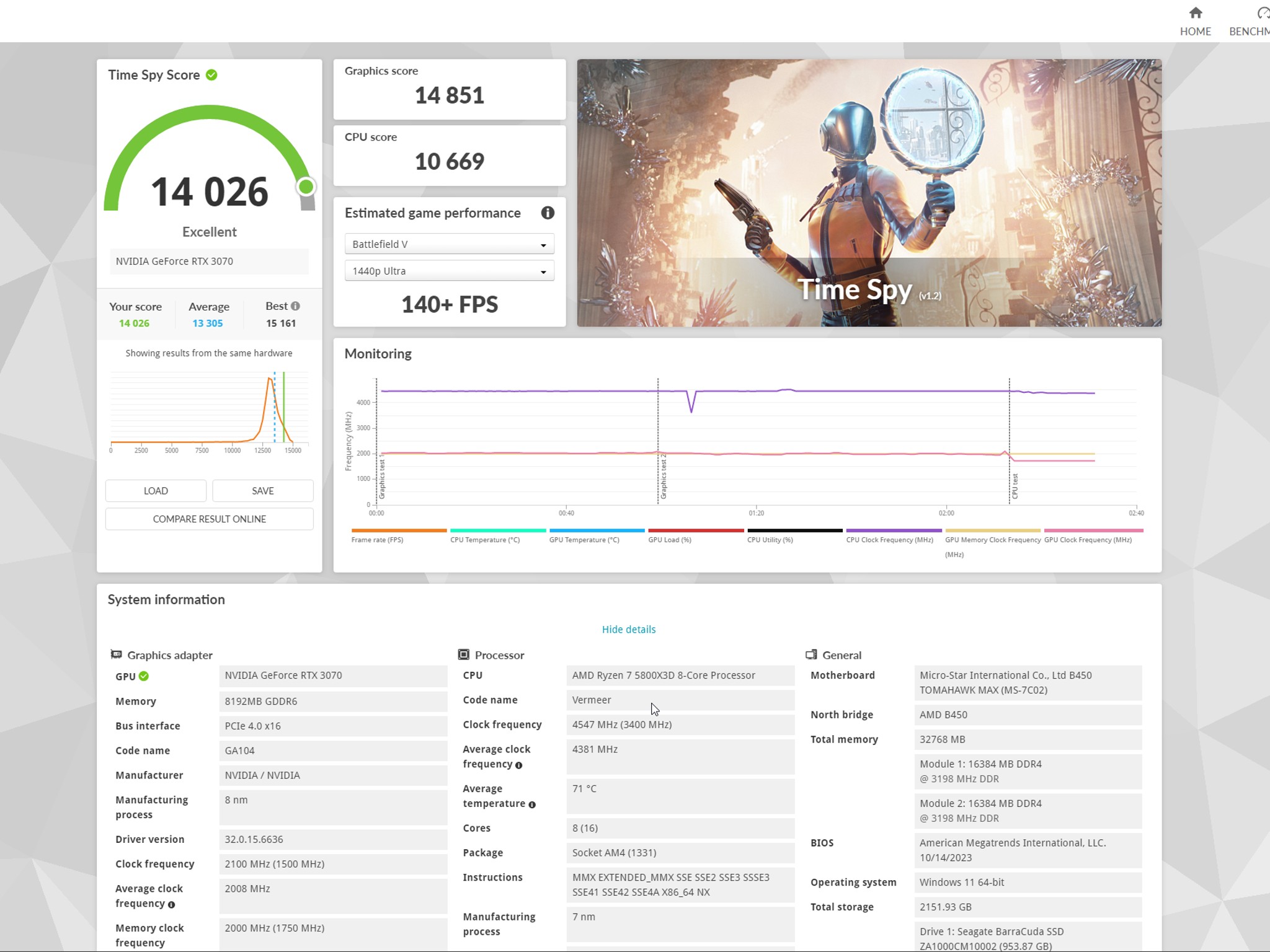This screenshot has width=1270, height=952.
Task: Click the Average score 13 305
Action: coord(207,323)
